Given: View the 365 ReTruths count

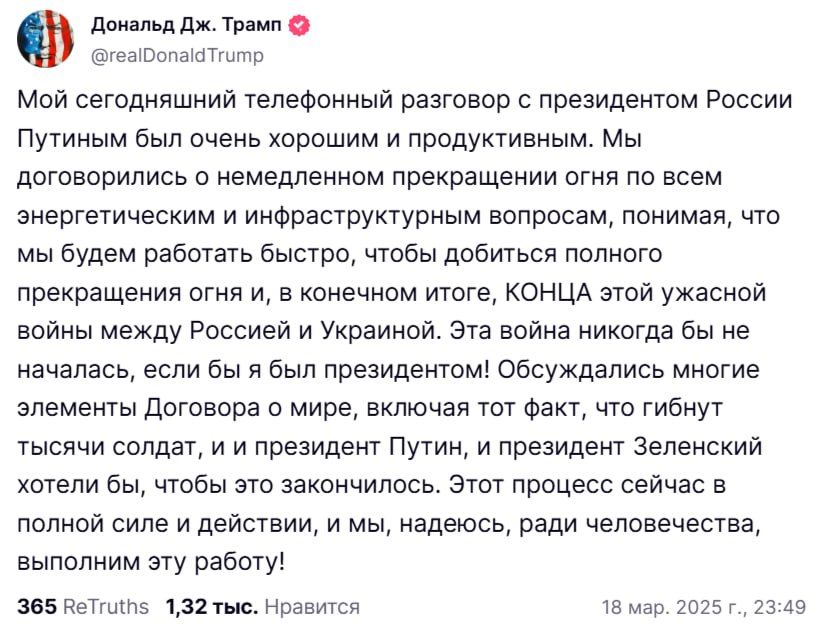Looking at the screenshot, I should pos(83,606).
